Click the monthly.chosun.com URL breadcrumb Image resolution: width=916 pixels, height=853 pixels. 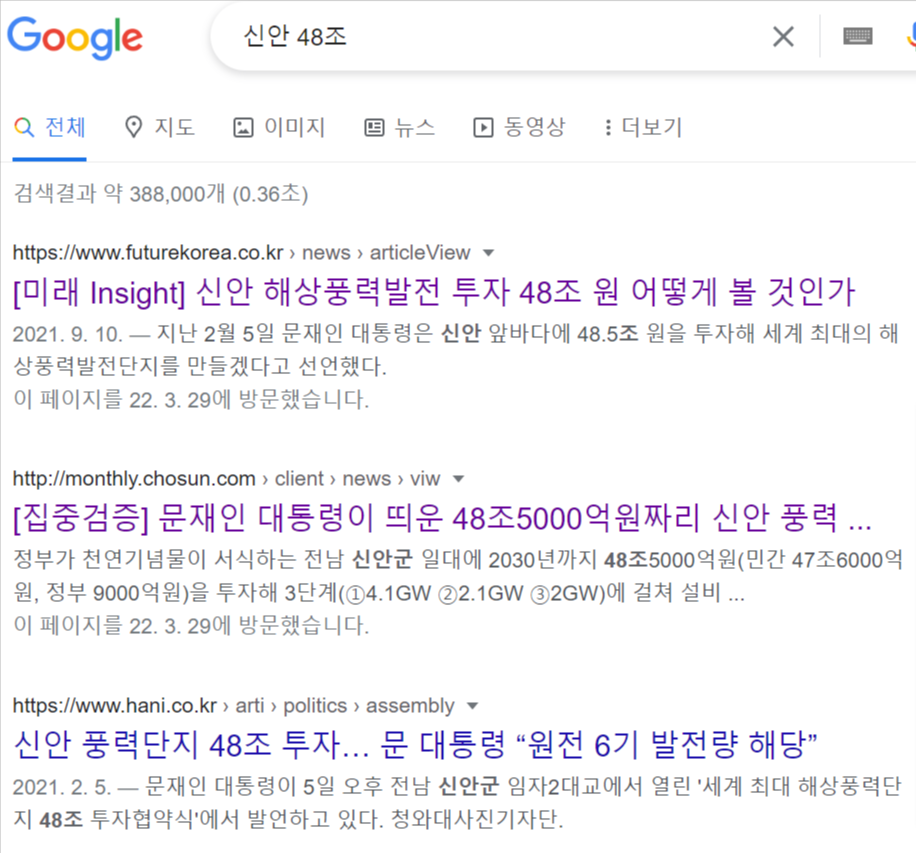(226, 478)
